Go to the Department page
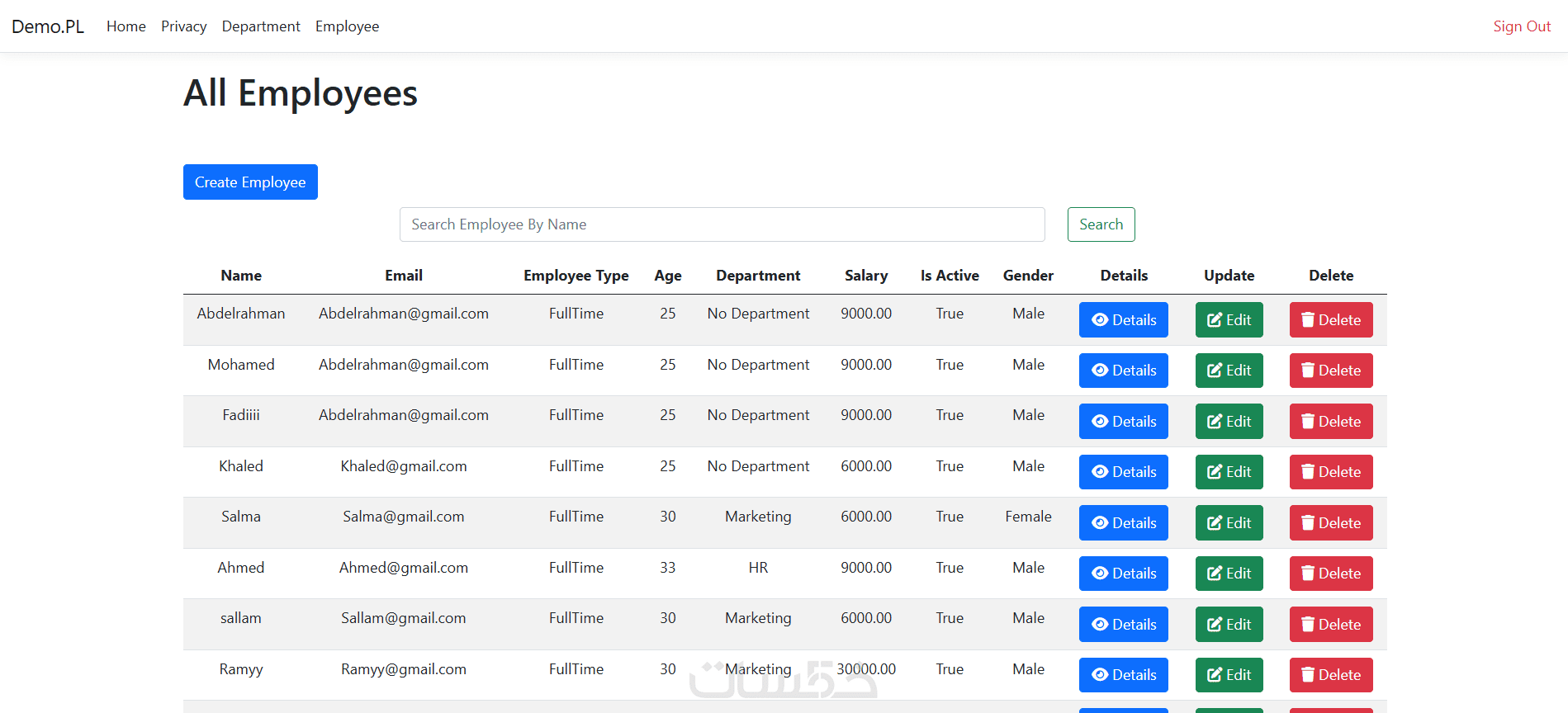Viewport: 1568px width, 713px height. [261, 26]
